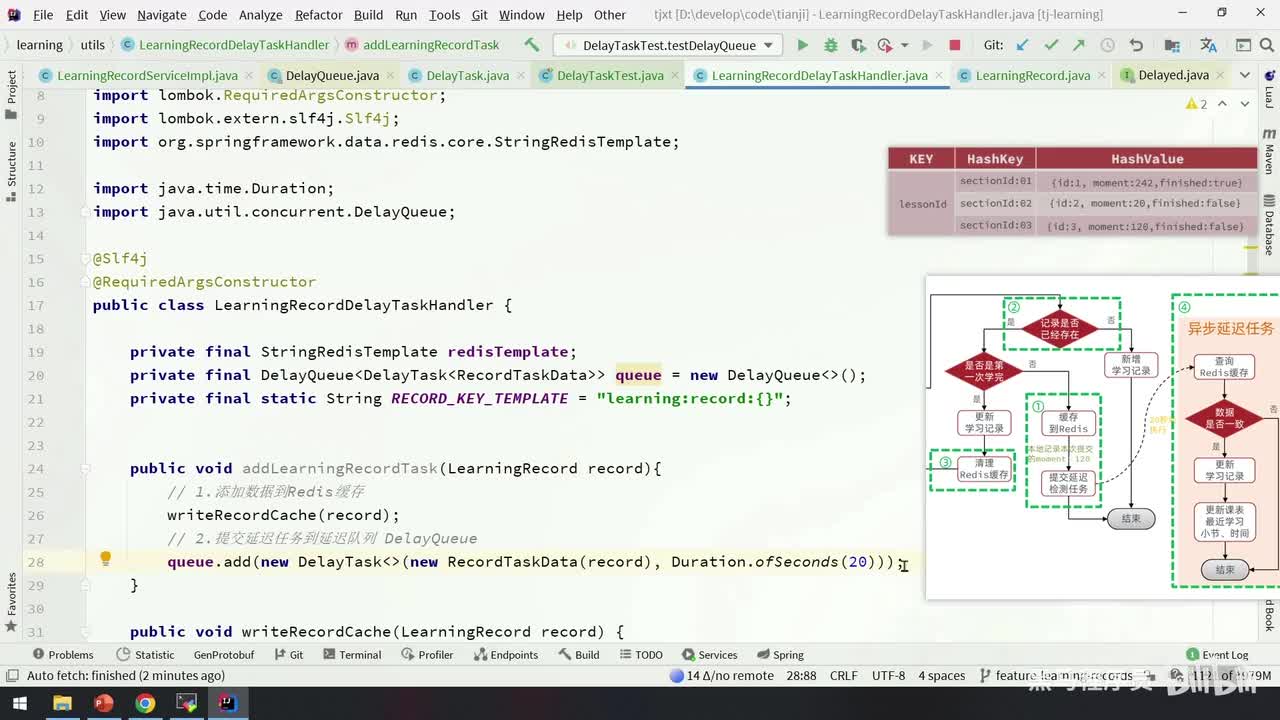This screenshot has height=720, width=1280.
Task: Click the tool windows quick access icon
Action: pyautogui.click(x=12, y=676)
